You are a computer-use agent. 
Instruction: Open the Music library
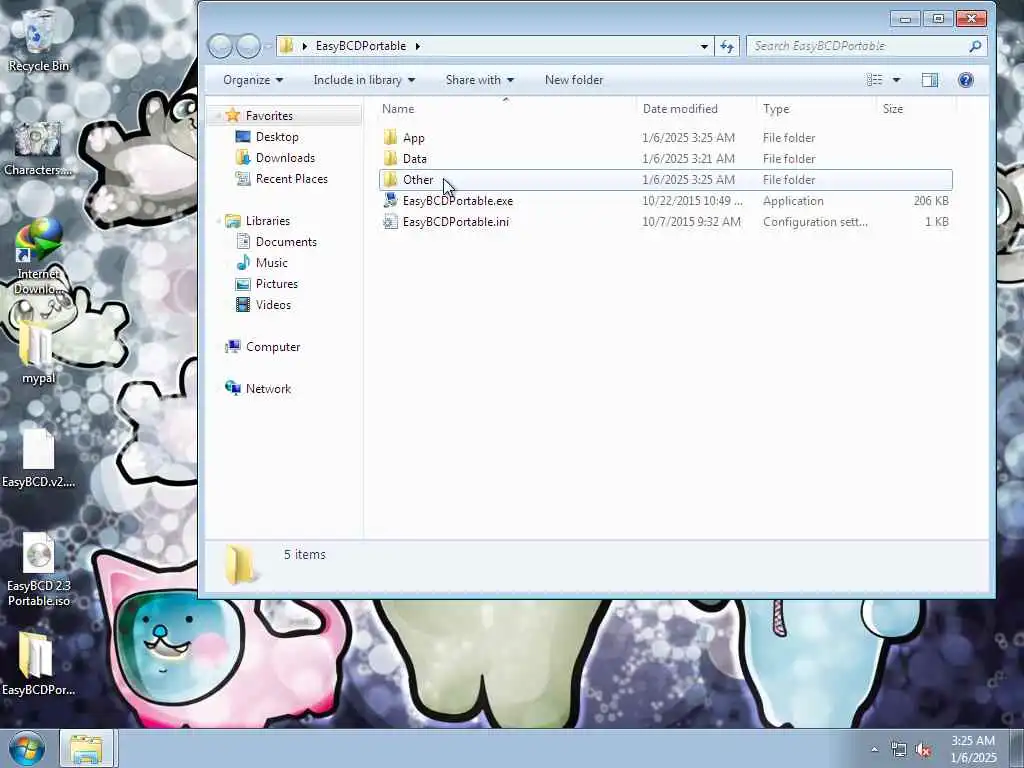tap(272, 263)
